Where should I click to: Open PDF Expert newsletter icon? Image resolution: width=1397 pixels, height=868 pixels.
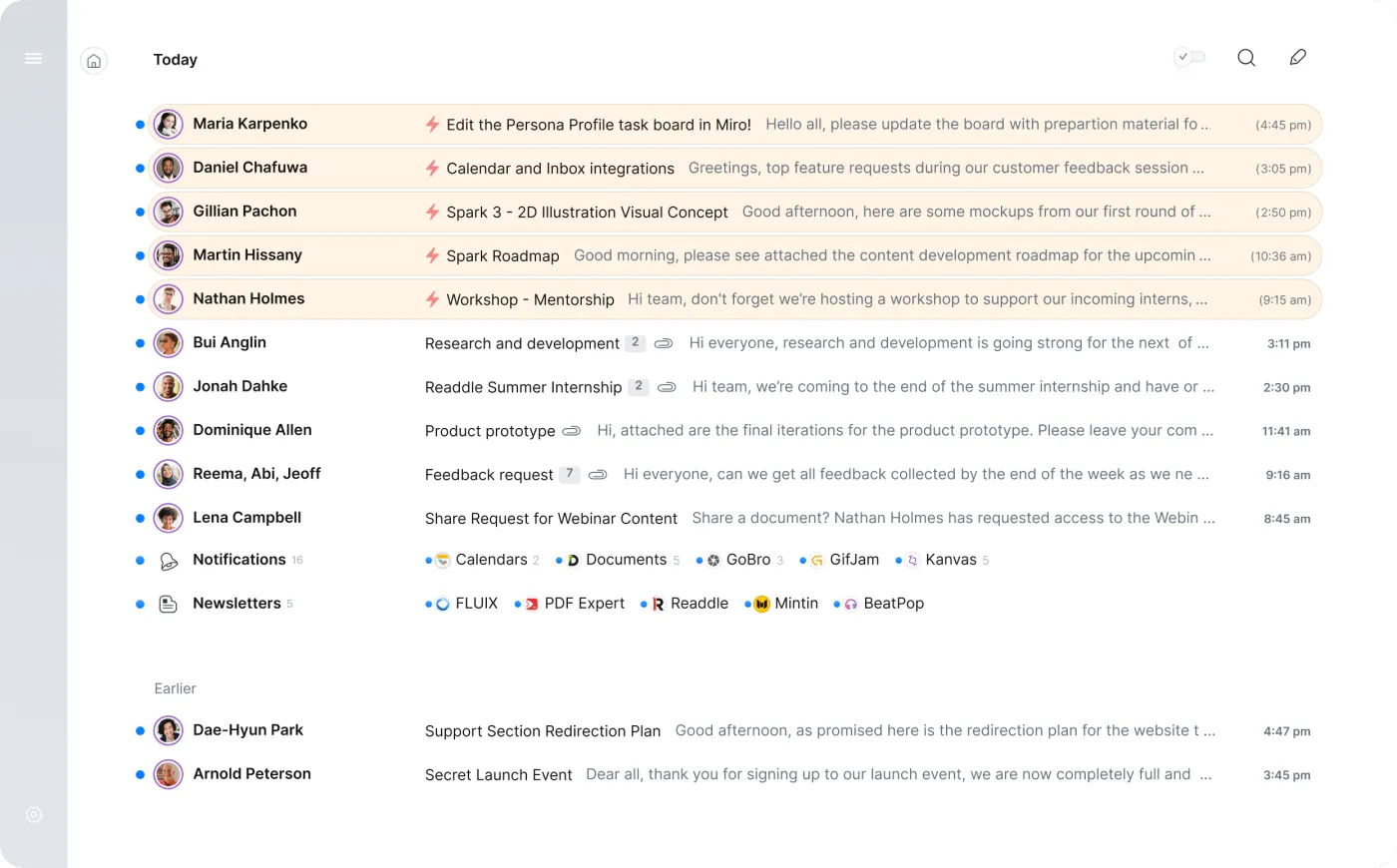532,605
